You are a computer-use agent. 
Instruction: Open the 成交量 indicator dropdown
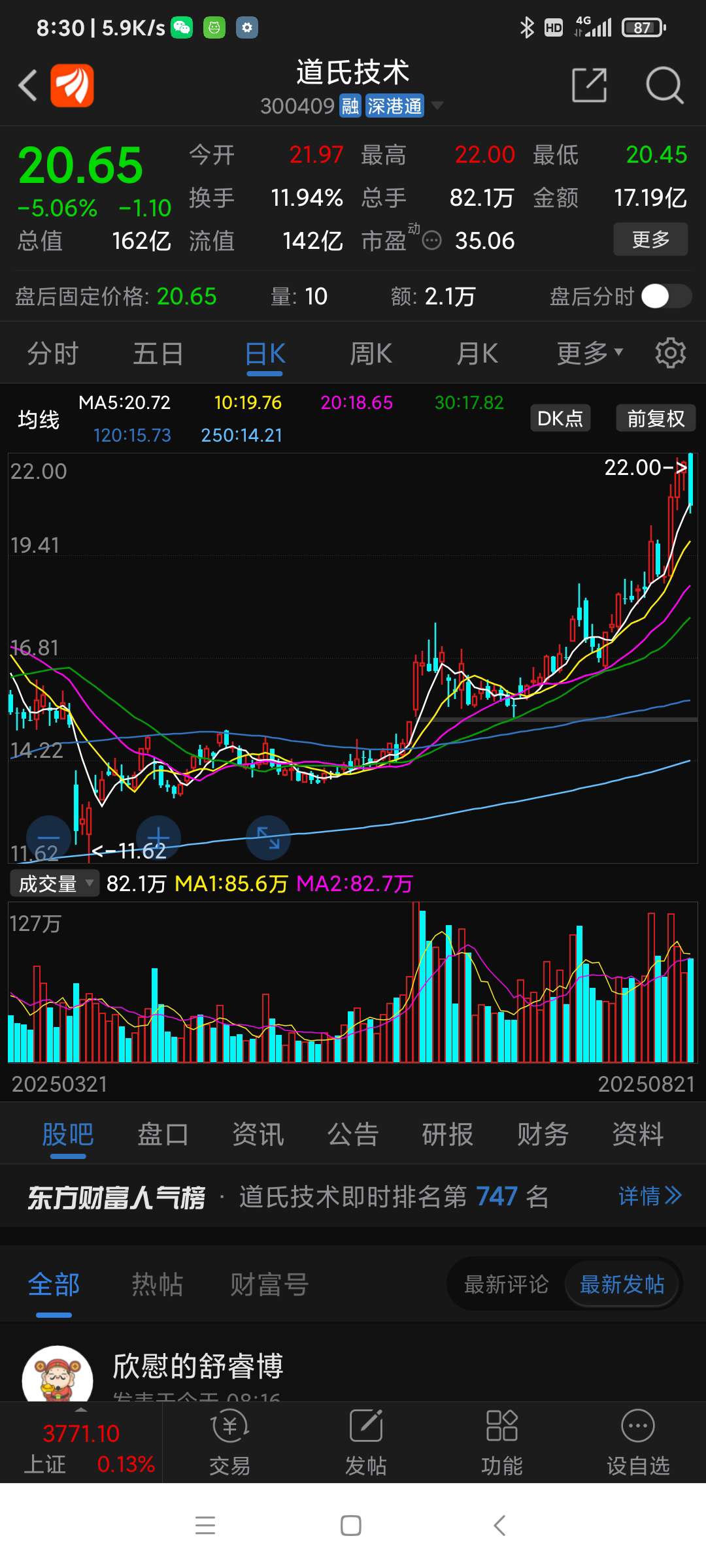pos(54,884)
